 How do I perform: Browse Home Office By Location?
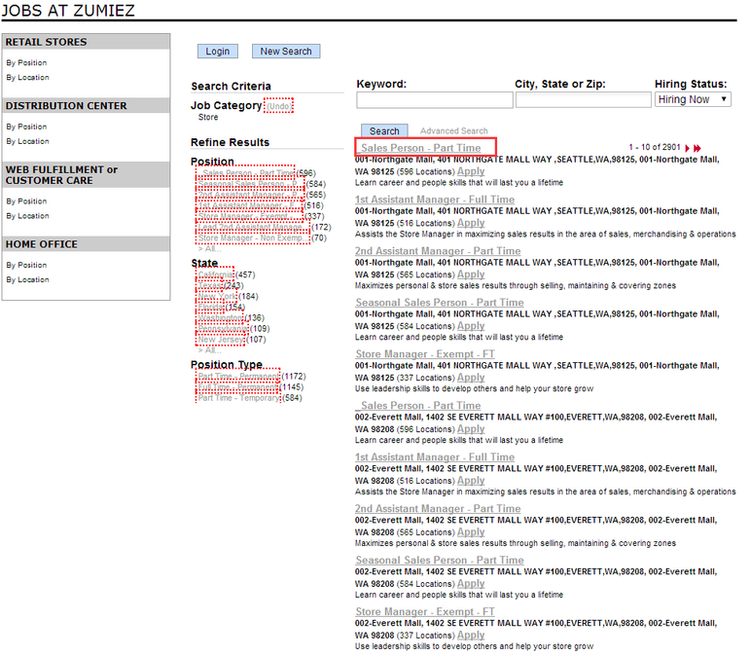28,280
